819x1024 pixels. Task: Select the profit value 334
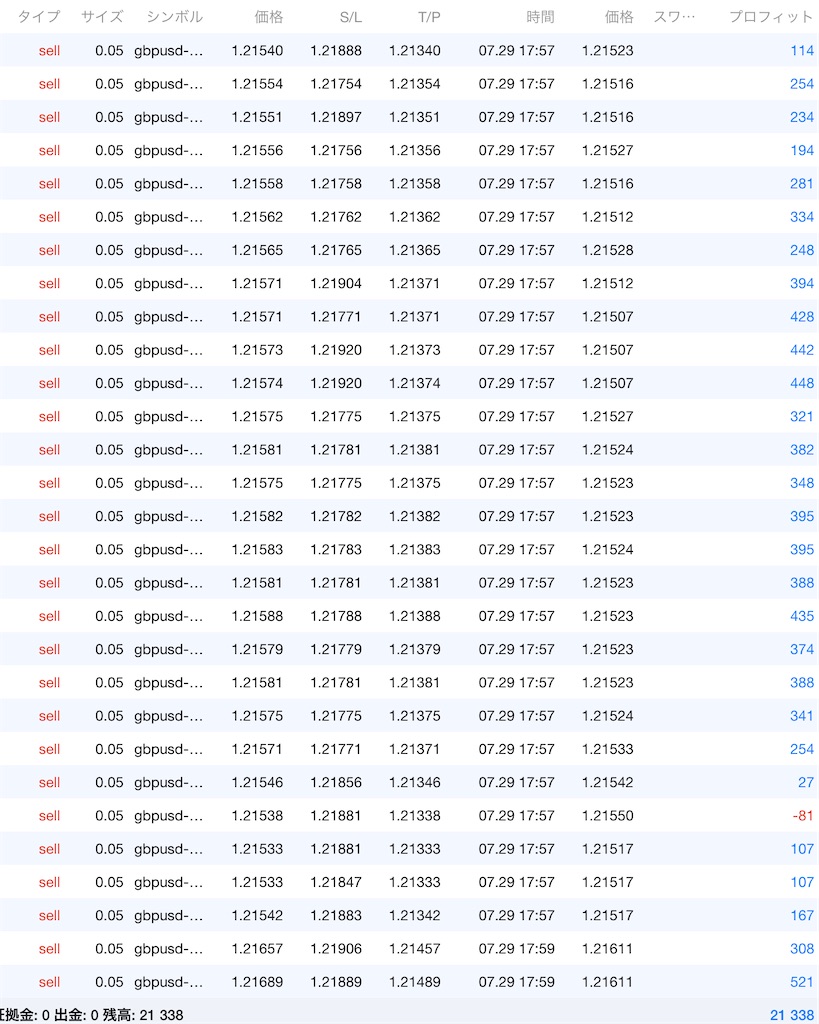[x=802, y=217]
